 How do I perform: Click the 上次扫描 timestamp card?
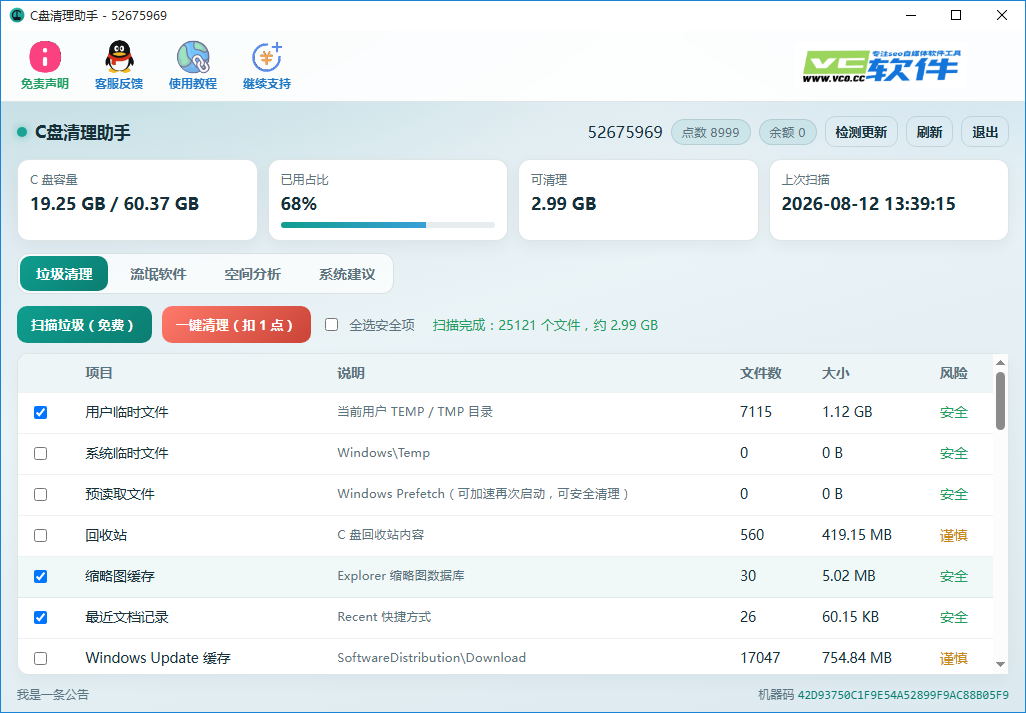[x=889, y=200]
